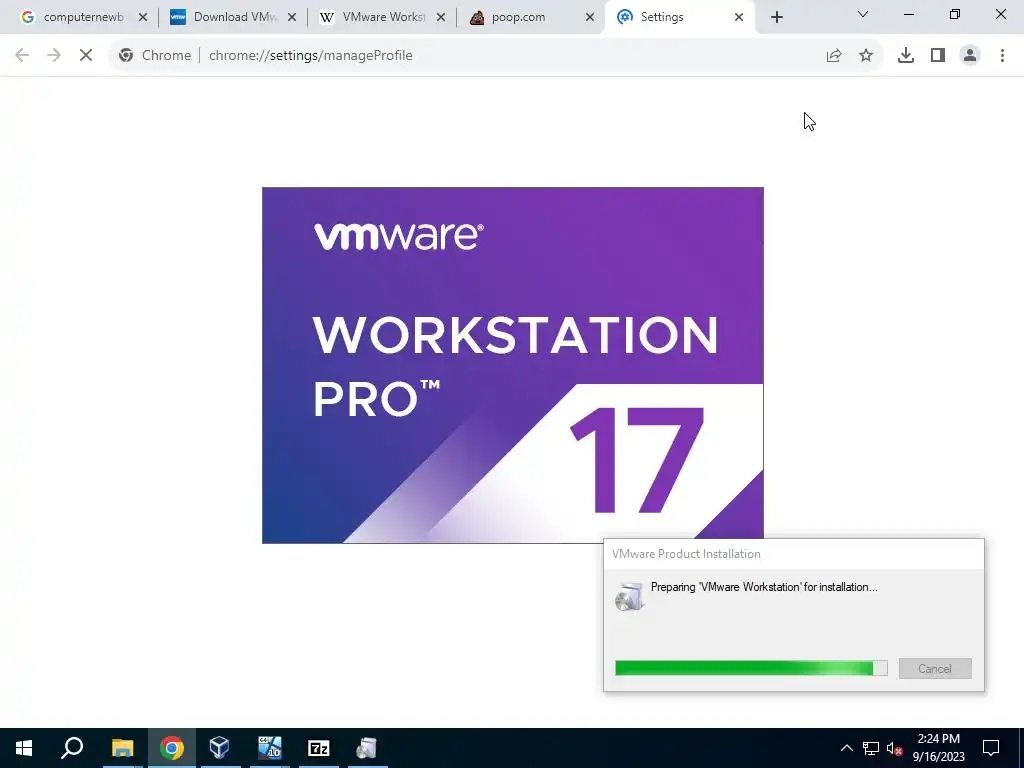Viewport: 1024px width, 768px height.
Task: Open File Explorer from taskbar
Action: tap(122, 748)
